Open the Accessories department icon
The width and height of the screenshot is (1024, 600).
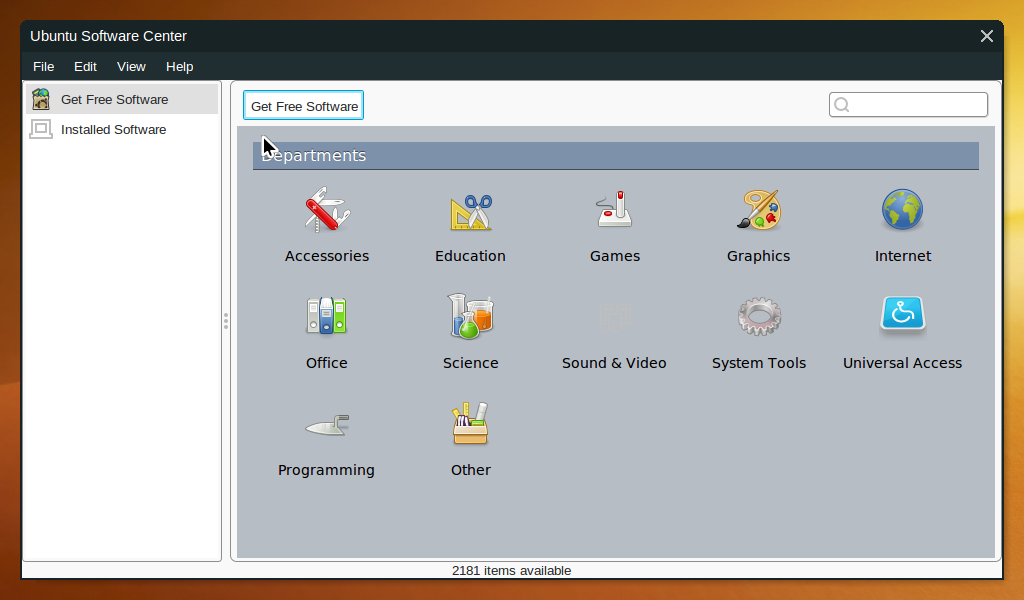point(327,210)
